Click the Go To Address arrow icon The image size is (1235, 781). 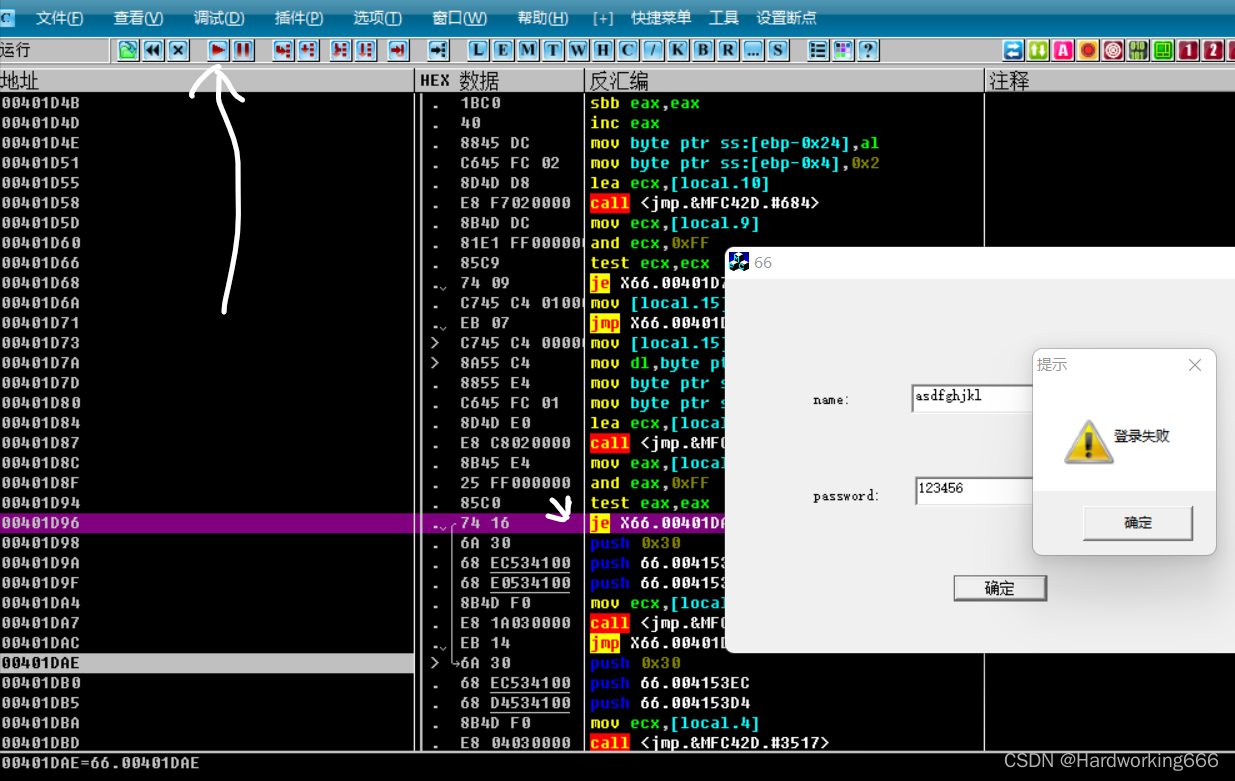(x=438, y=50)
